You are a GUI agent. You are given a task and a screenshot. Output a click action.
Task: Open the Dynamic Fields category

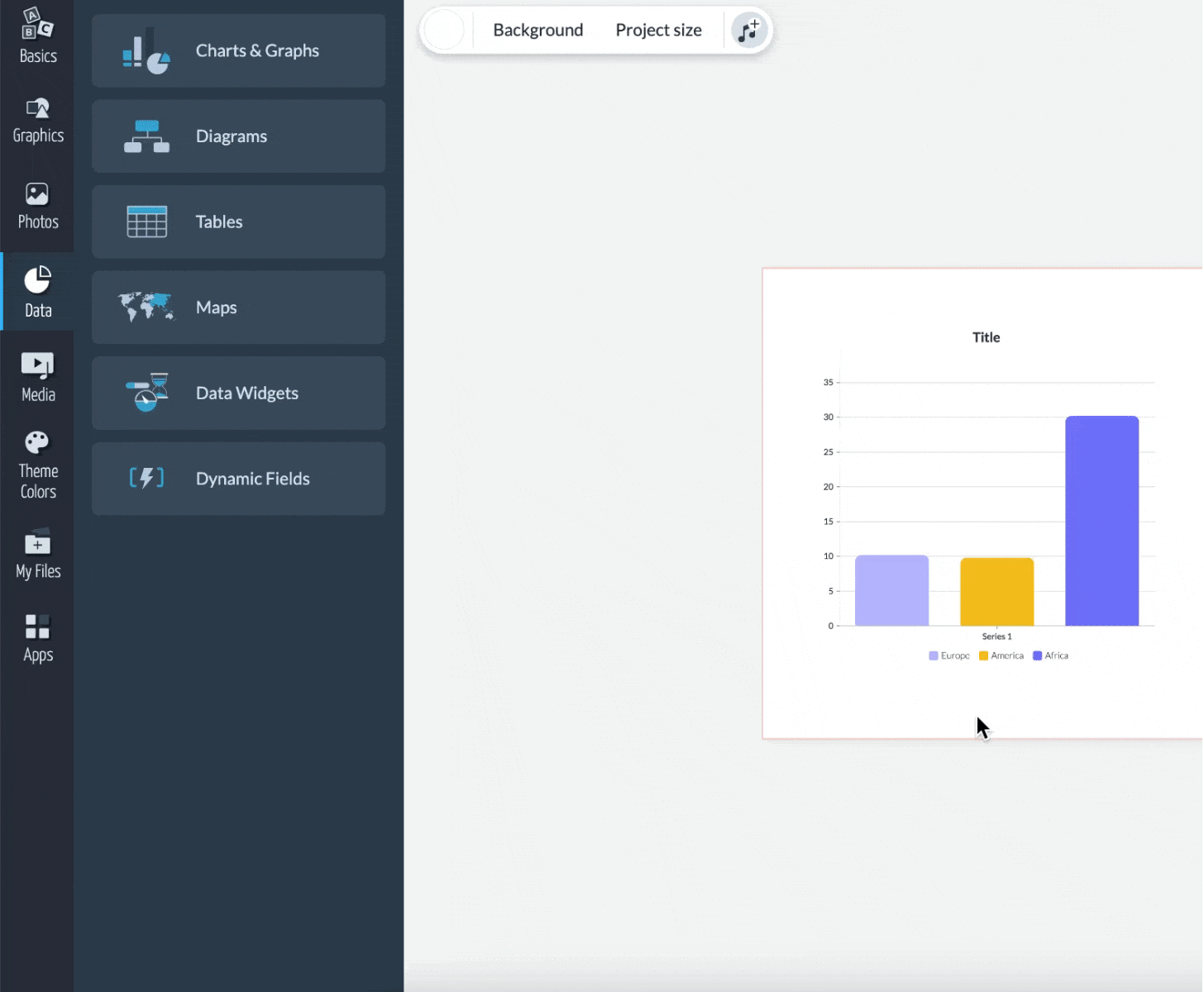pos(238,479)
